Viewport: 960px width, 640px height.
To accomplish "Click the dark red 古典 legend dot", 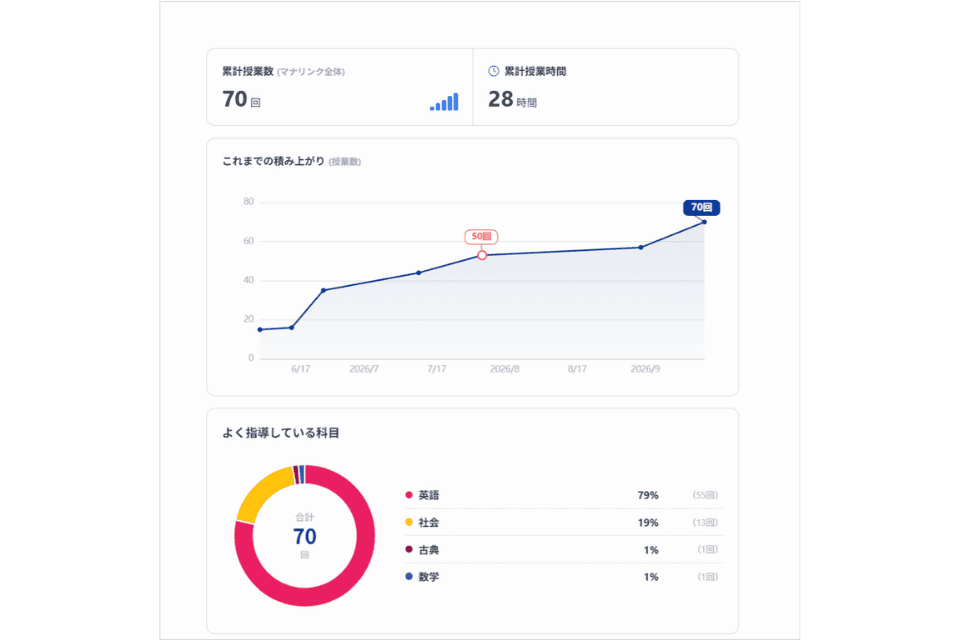I will coord(409,549).
